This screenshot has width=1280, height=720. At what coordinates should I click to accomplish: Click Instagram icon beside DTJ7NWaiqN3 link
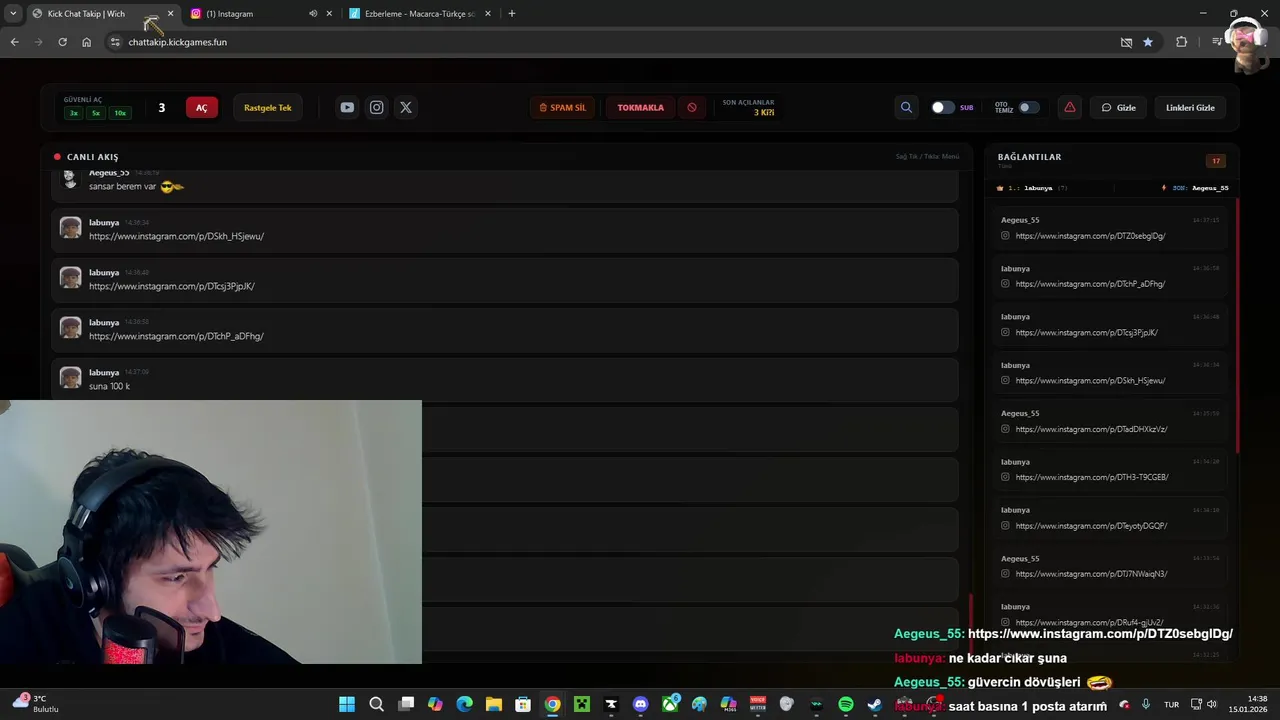click(1006, 574)
